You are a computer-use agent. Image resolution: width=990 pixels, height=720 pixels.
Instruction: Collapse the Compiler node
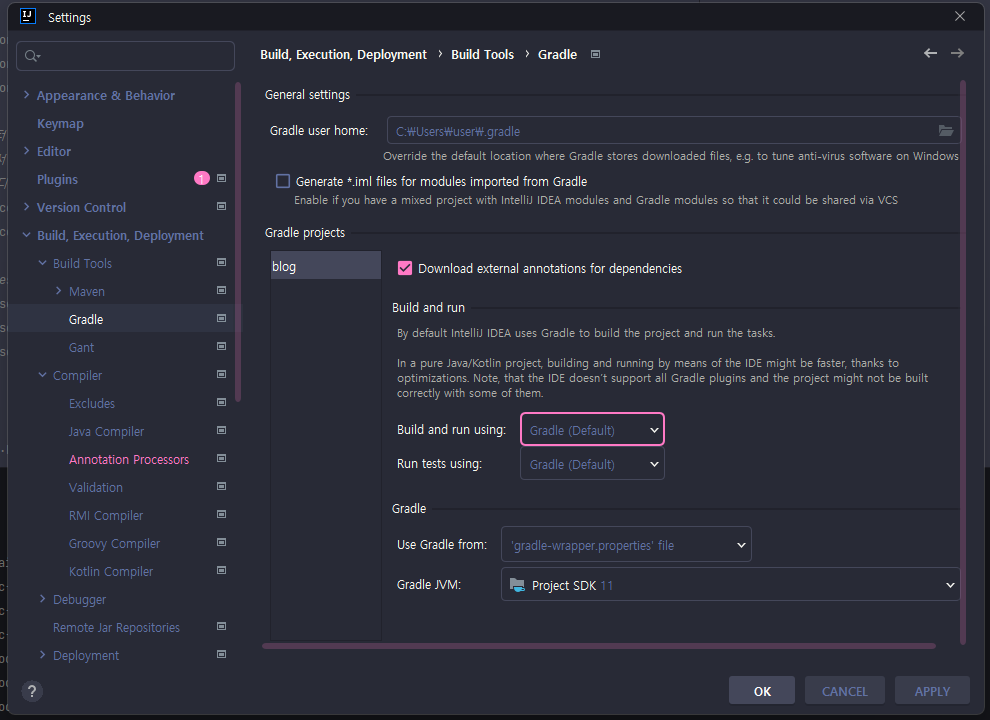42,375
